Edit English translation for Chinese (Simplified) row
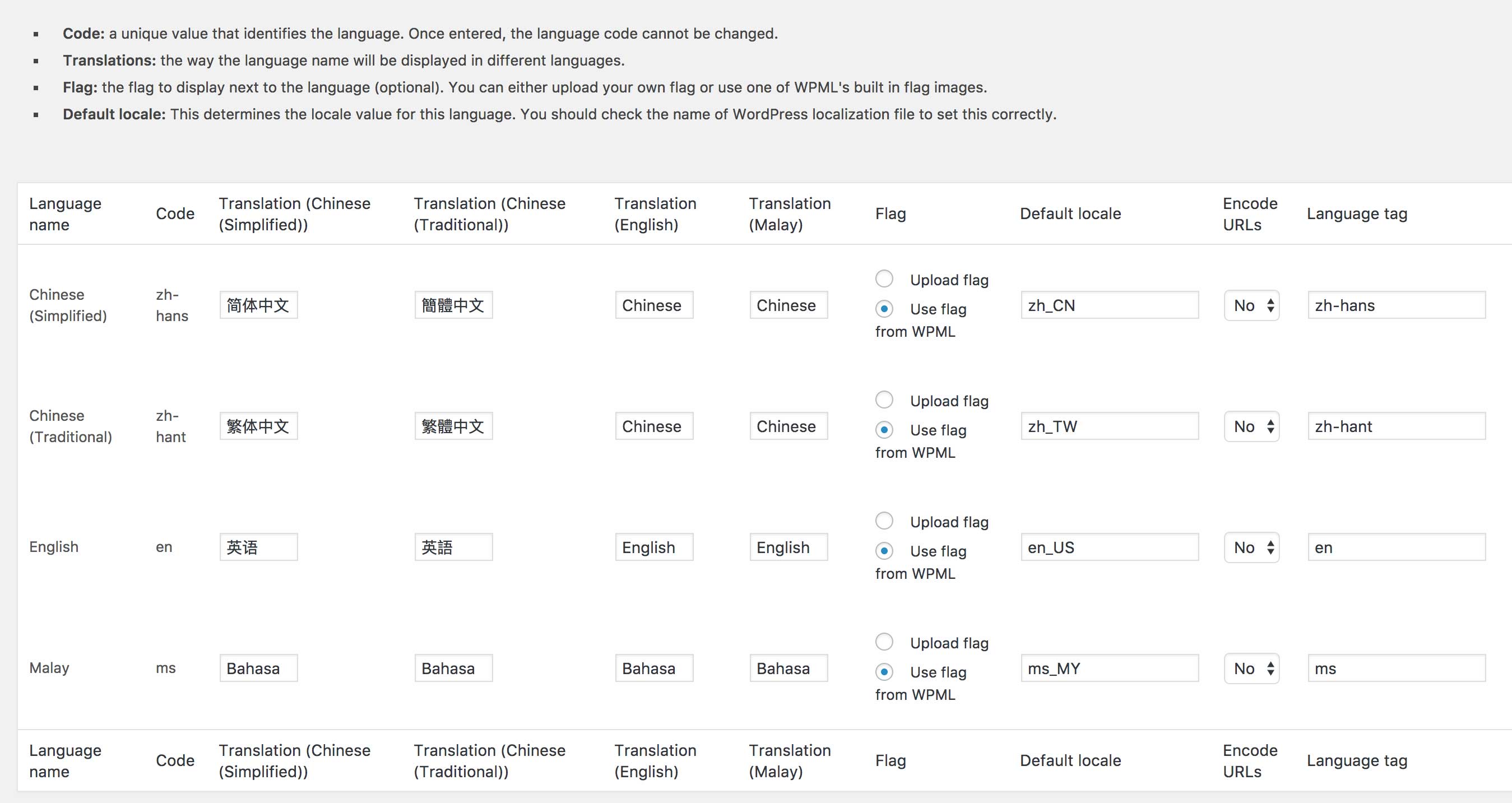Viewport: 1512px width, 803px height. tap(654, 305)
